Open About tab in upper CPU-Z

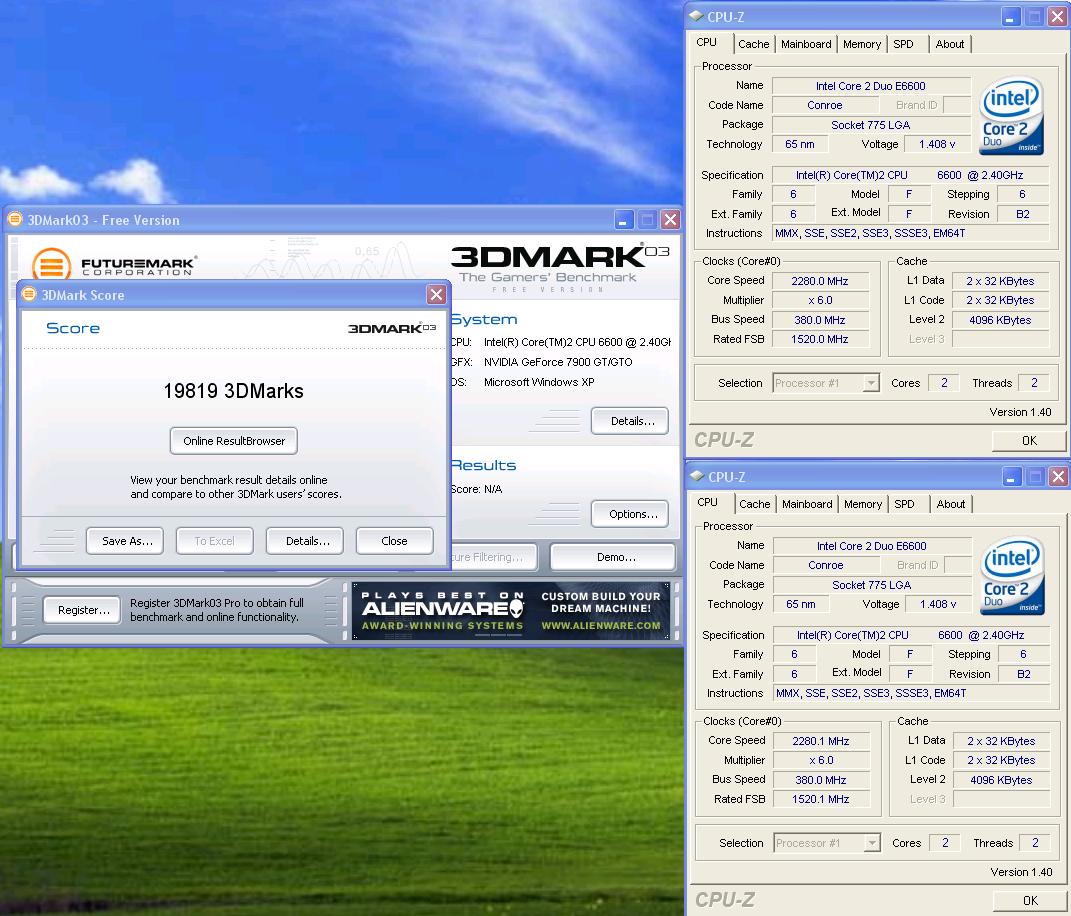pyautogui.click(x=949, y=44)
